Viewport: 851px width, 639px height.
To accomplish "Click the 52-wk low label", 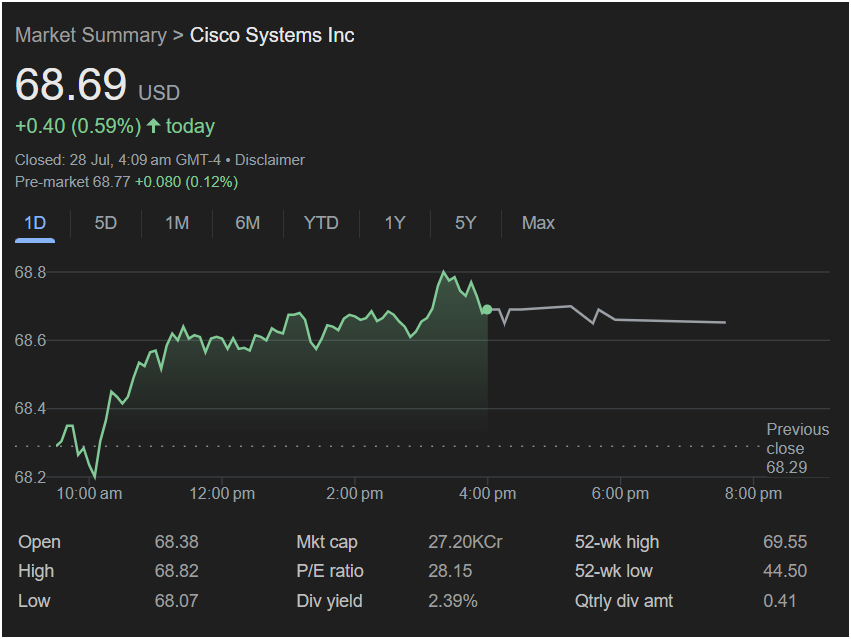I will [614, 571].
